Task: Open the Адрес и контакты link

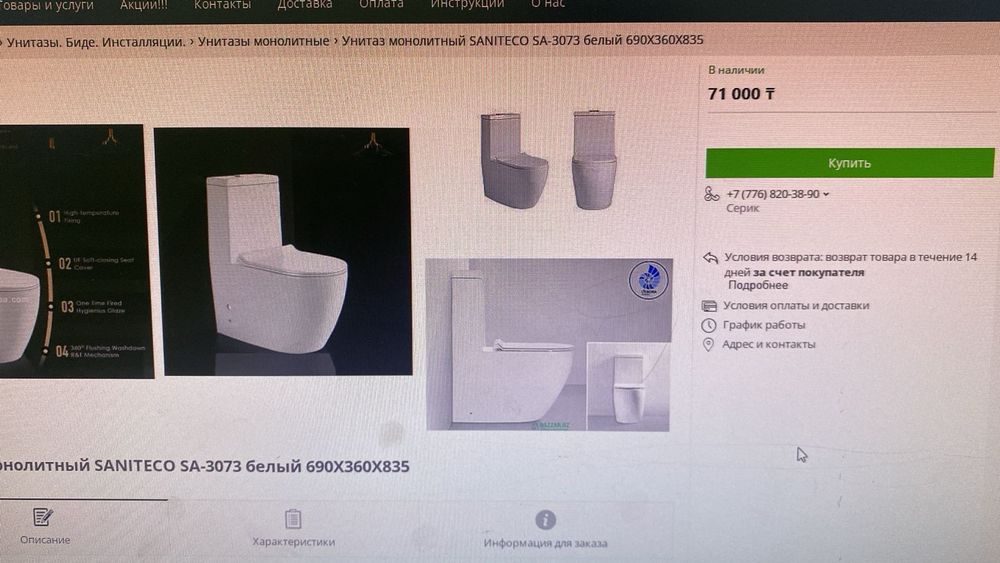Action: pyautogui.click(x=768, y=344)
